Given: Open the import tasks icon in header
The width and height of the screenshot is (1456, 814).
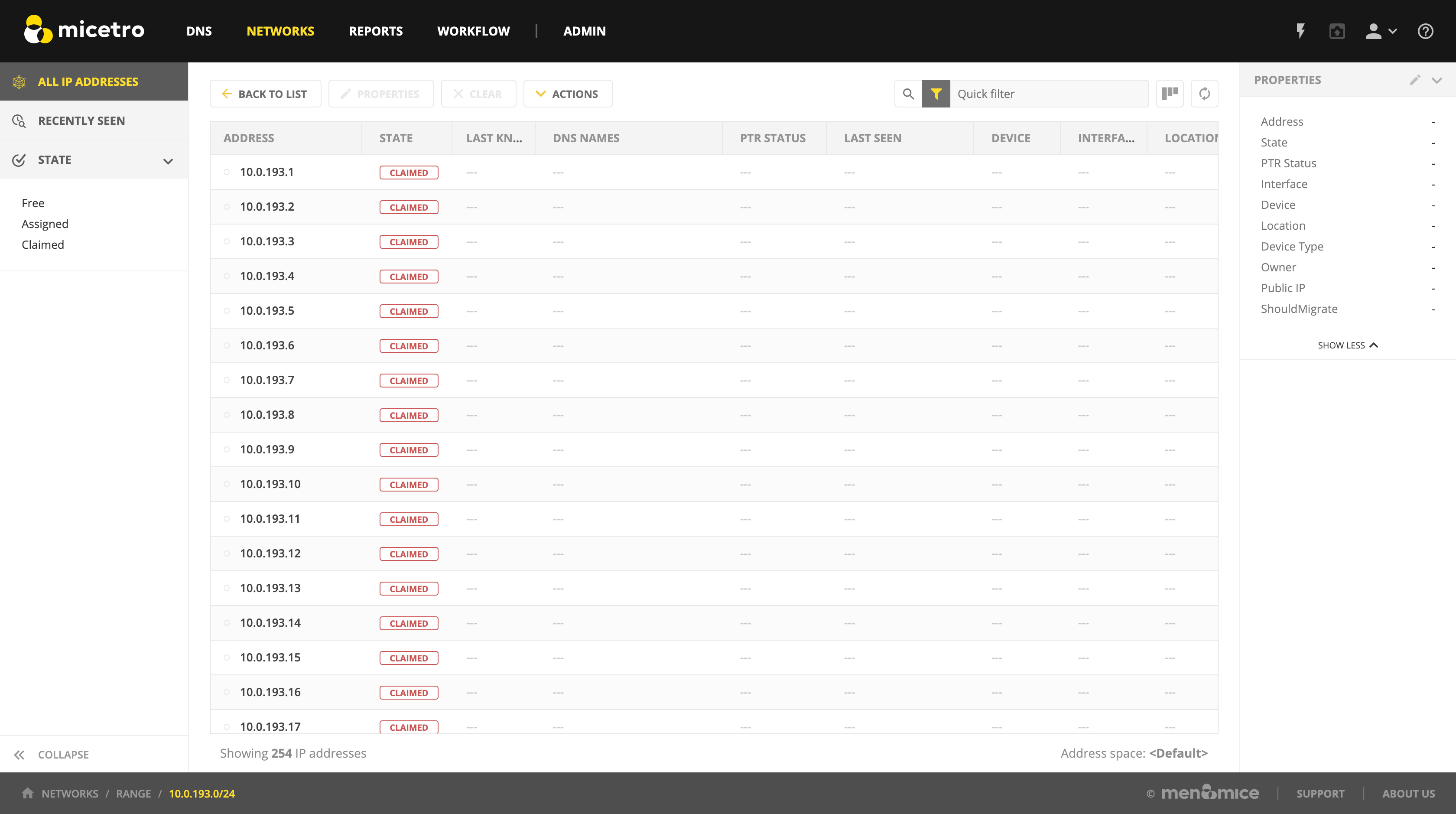Looking at the screenshot, I should click(1337, 31).
